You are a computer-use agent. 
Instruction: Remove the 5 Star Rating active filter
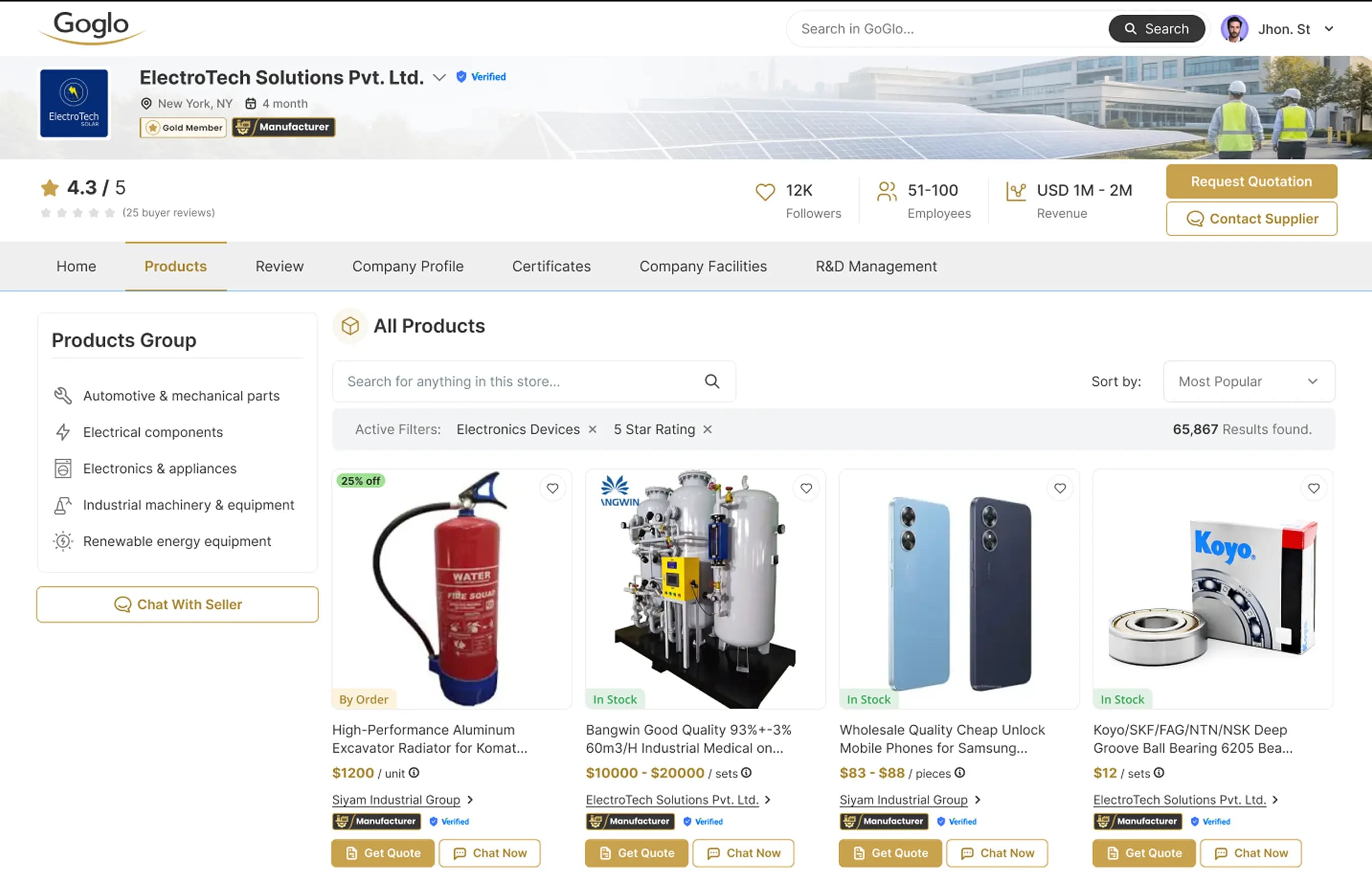tap(707, 429)
